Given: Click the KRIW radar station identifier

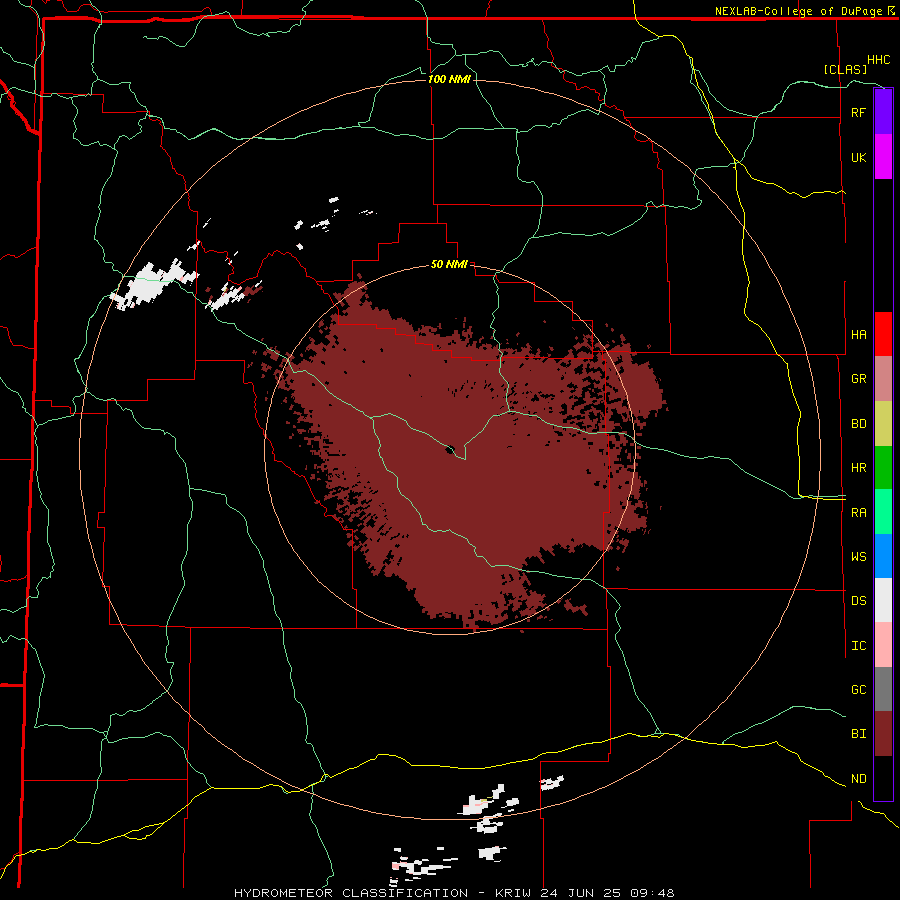Looking at the screenshot, I should coord(513,893).
